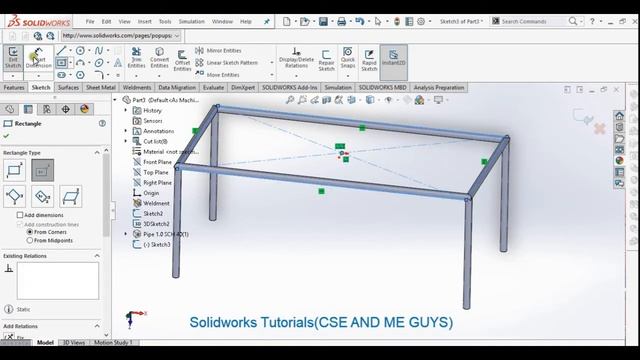Screen dimensions: 640x360
Task: Open the URL address dropdown
Action: coord(177,36)
